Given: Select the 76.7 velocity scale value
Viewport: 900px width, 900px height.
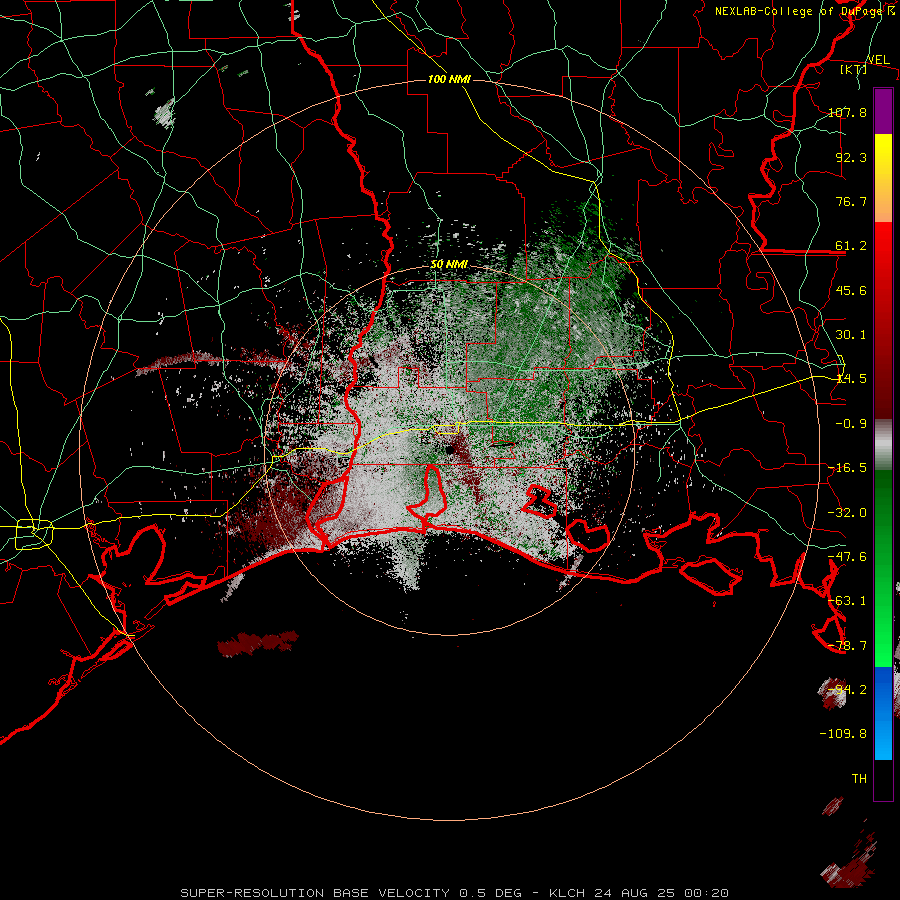Looking at the screenshot, I should [851, 201].
